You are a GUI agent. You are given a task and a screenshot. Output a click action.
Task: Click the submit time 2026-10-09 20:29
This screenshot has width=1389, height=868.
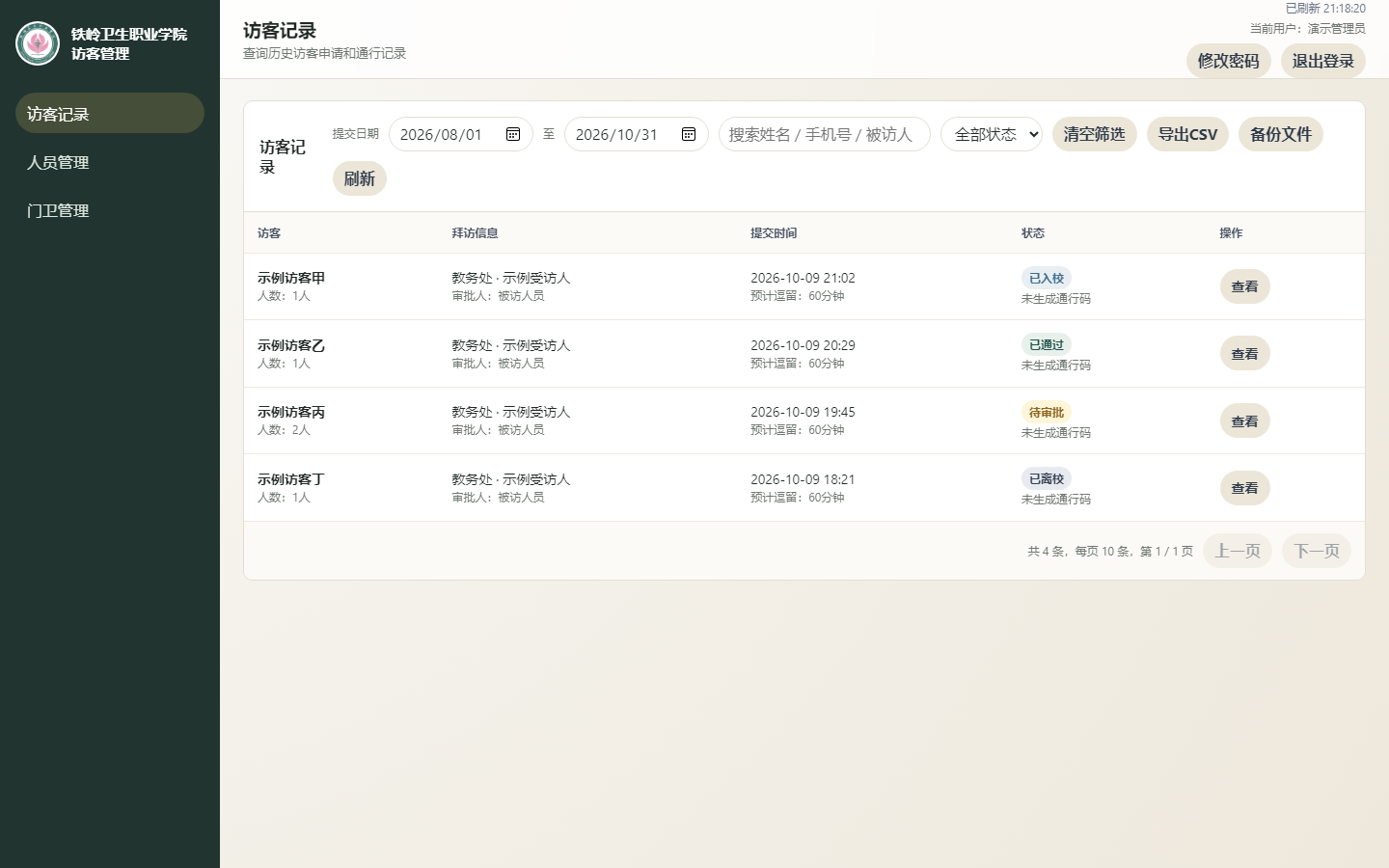[803, 345]
